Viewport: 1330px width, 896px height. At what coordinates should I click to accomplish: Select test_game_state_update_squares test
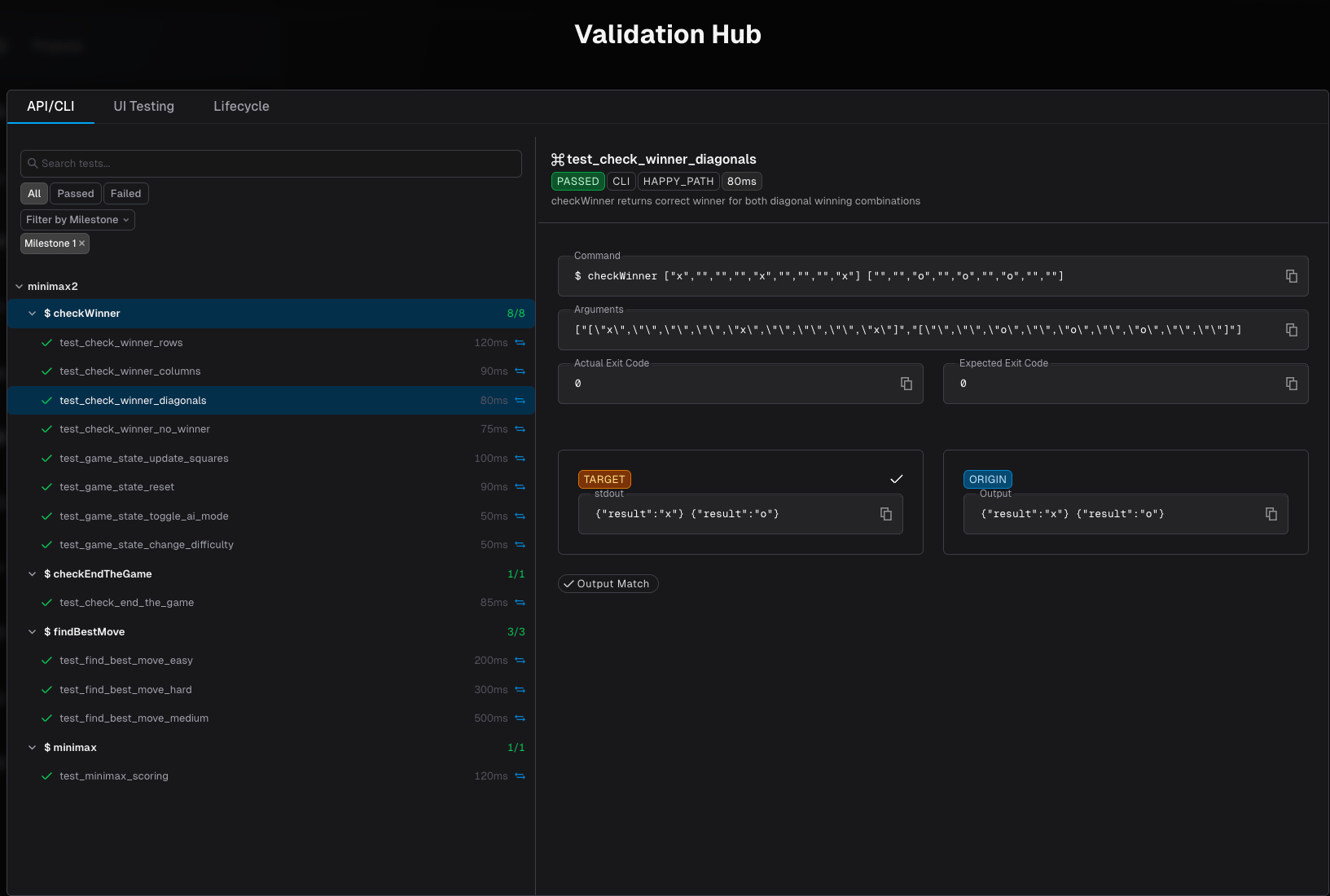tap(271, 459)
